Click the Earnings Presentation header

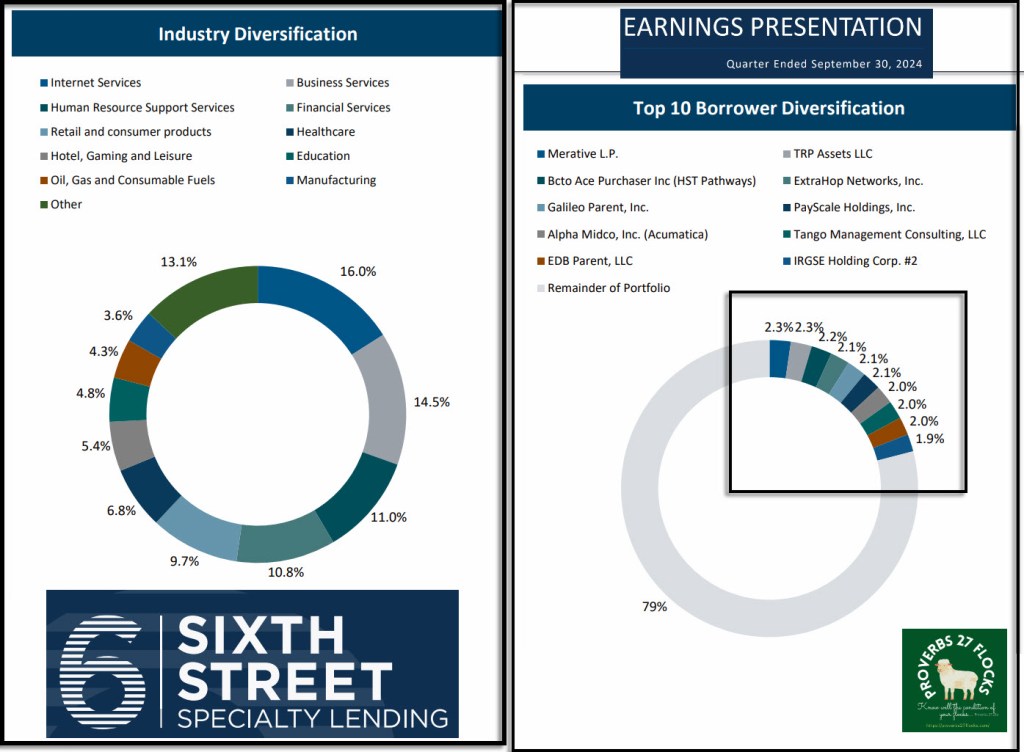pyautogui.click(x=772, y=28)
